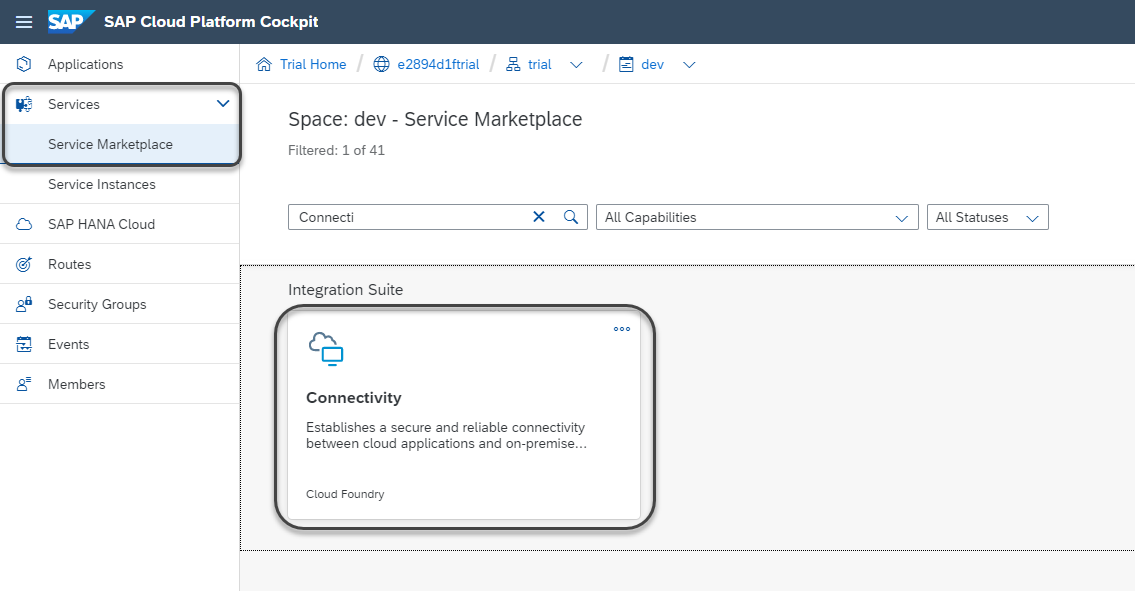The image size is (1135, 591).
Task: Open Security Groups
Action: point(119,304)
